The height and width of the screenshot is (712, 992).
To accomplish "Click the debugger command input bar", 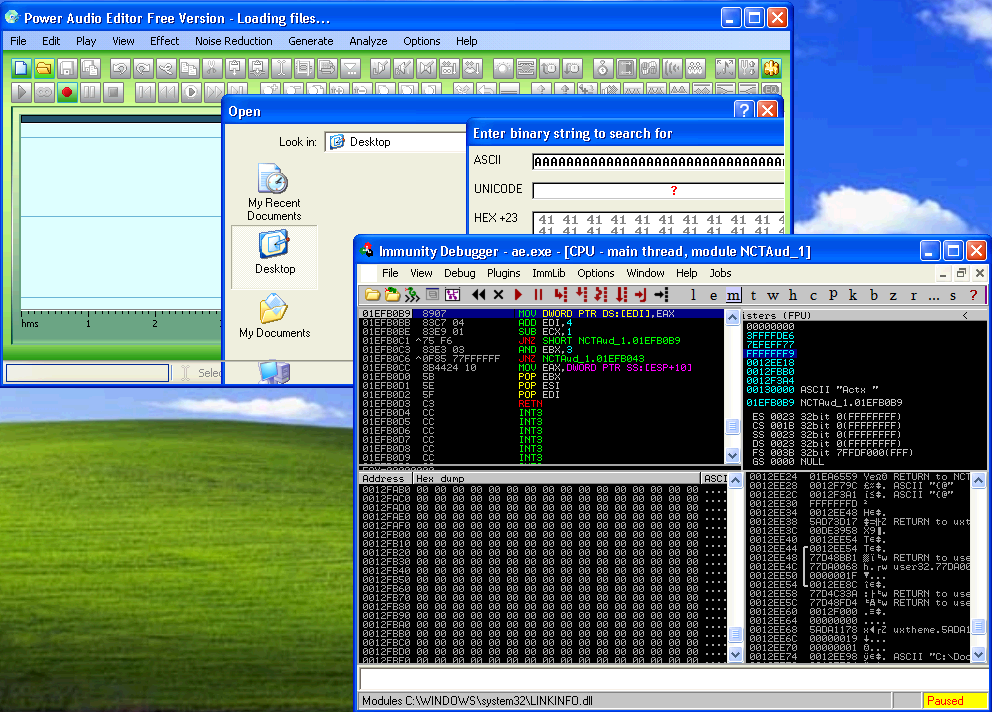I will click(x=672, y=678).
